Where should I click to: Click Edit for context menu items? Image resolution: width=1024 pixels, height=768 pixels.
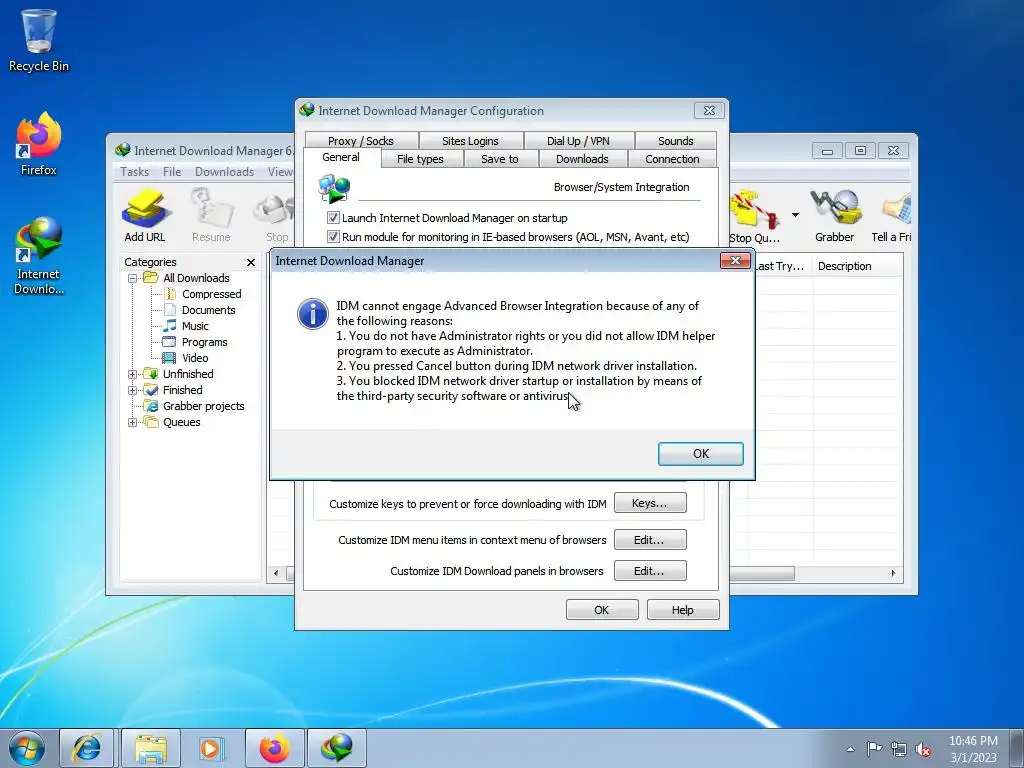(x=650, y=540)
